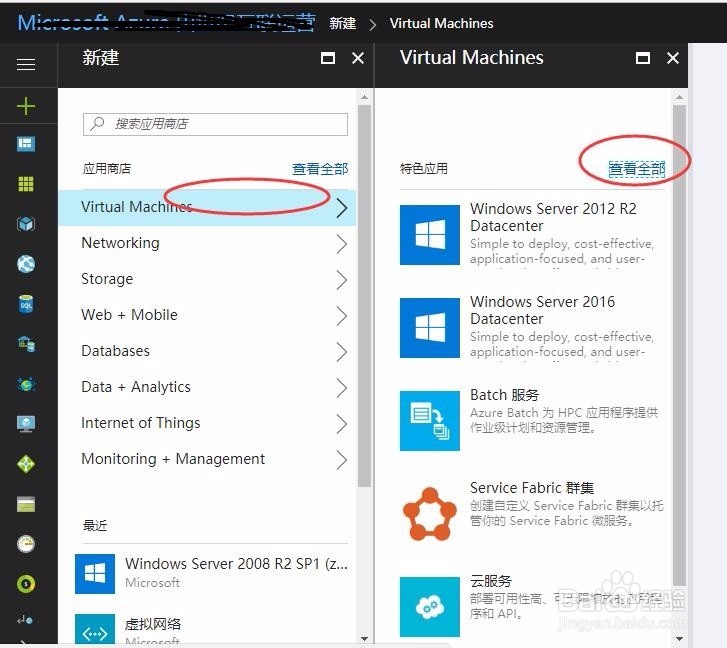Open the SQL databases icon
Screen dimensions: 727x648
point(26,305)
